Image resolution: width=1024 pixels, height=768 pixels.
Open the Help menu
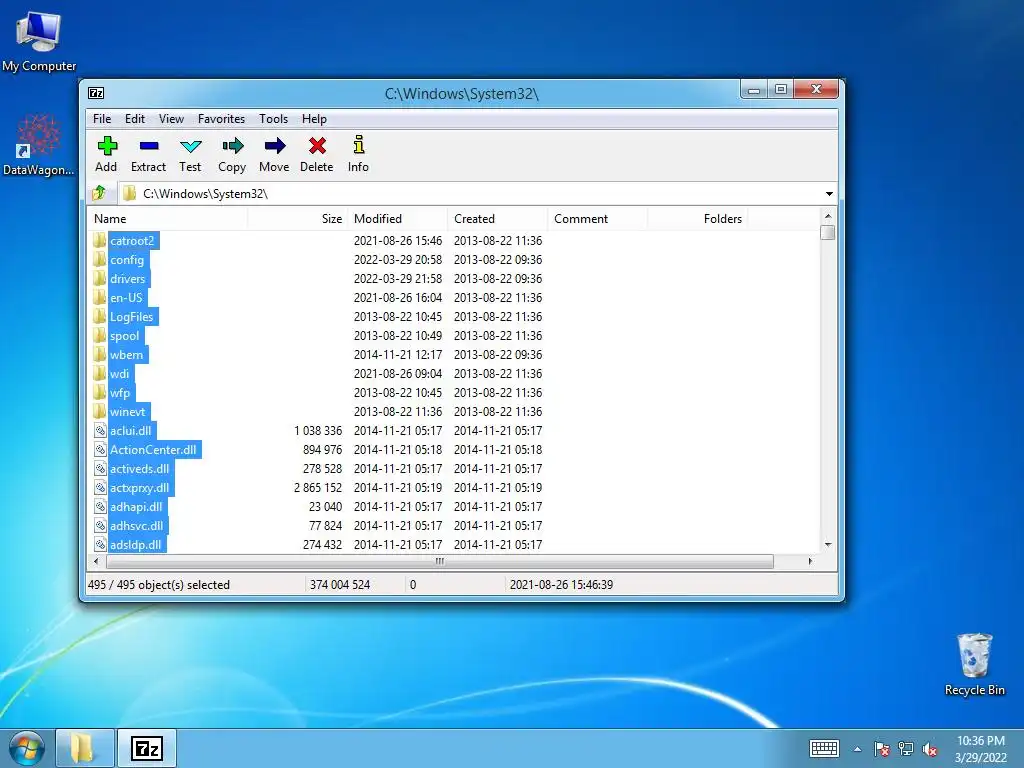click(314, 119)
